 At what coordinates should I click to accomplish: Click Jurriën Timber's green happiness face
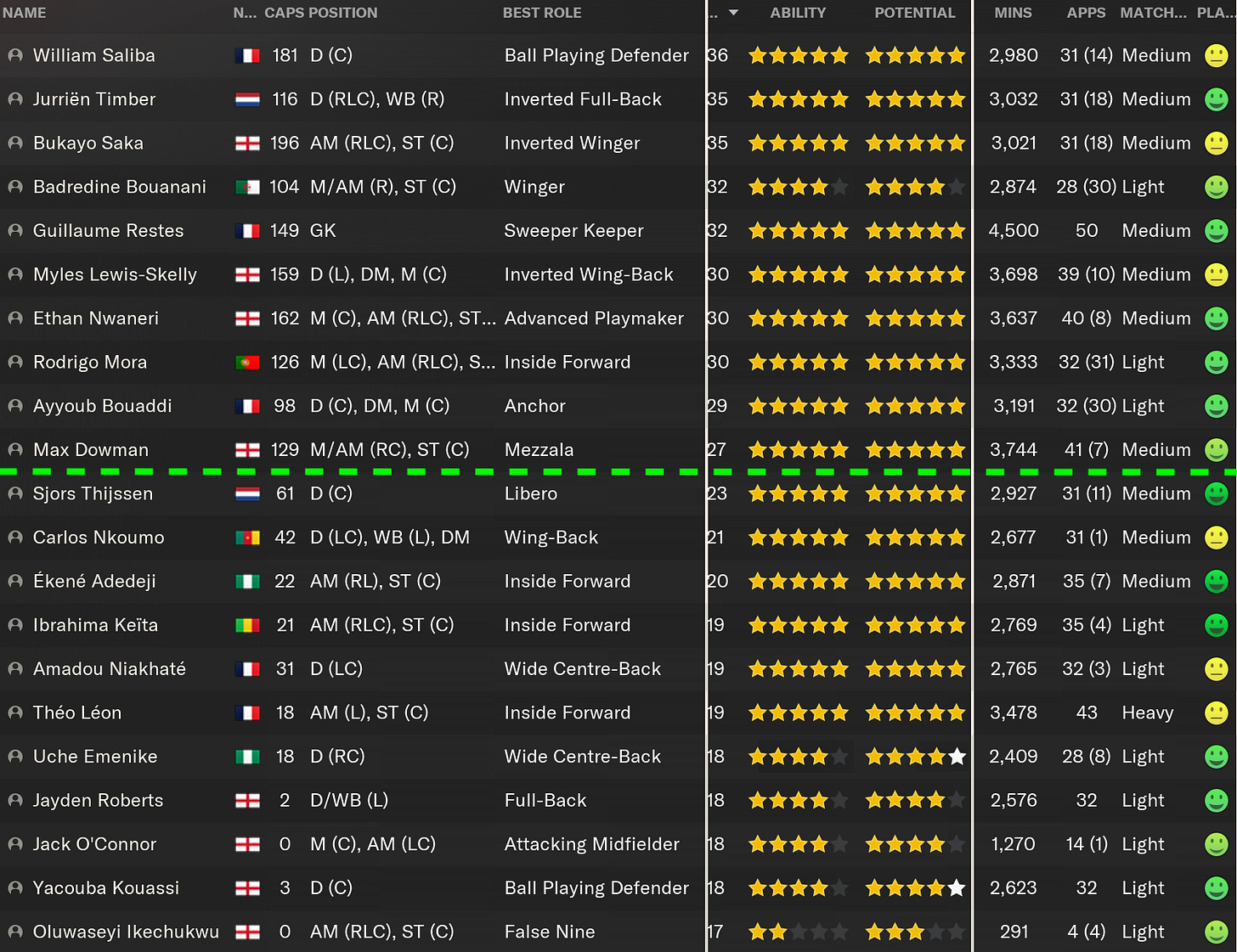[1217, 100]
